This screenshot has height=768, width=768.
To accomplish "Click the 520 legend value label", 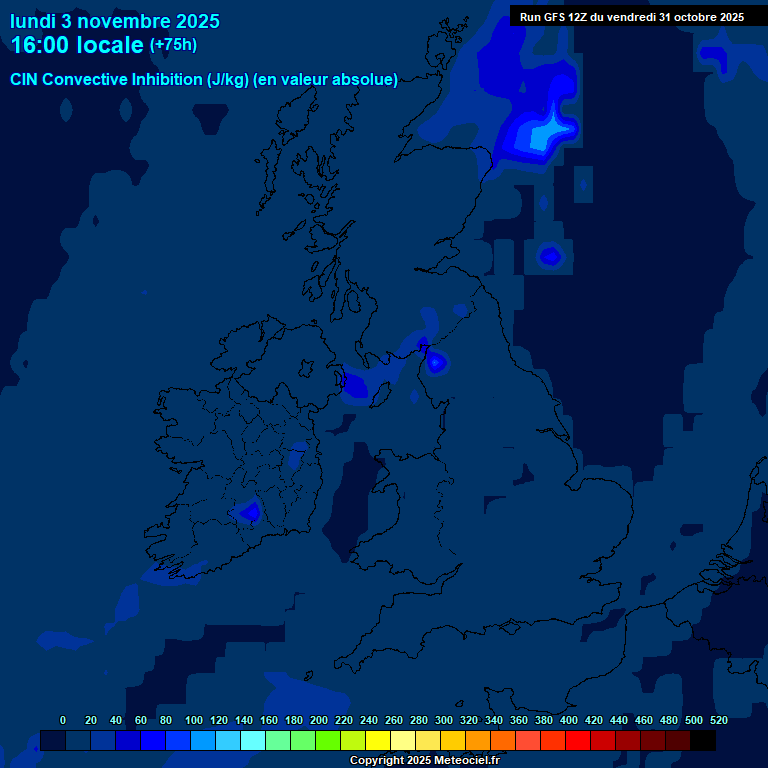I will tap(718, 720).
